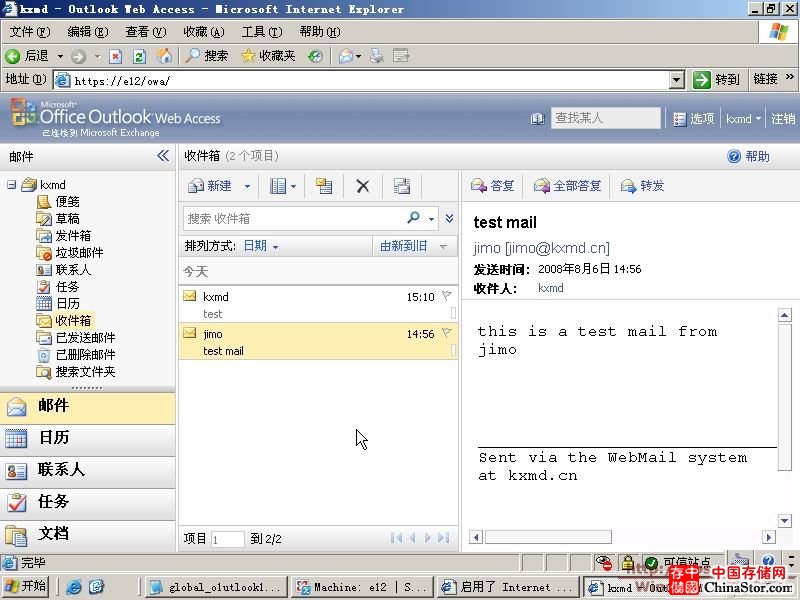
Task: Click the Reply (答复) button
Action: click(492, 186)
